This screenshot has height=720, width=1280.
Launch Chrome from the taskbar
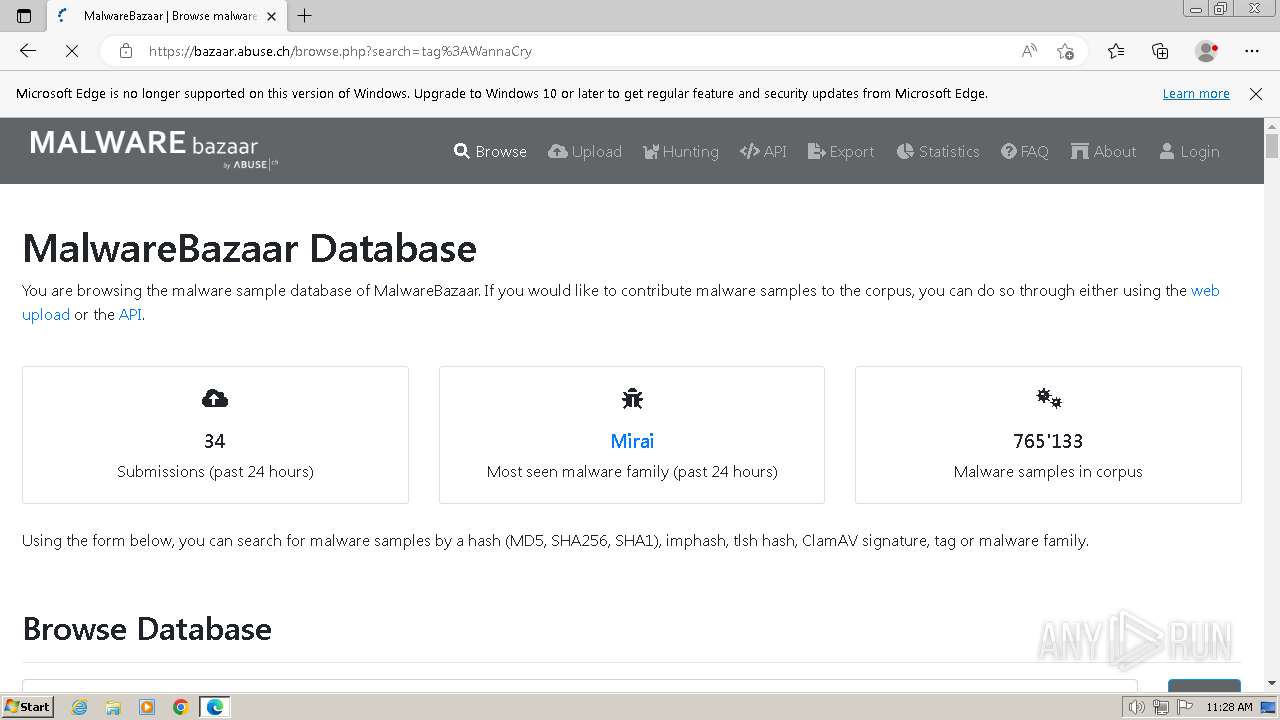(181, 707)
